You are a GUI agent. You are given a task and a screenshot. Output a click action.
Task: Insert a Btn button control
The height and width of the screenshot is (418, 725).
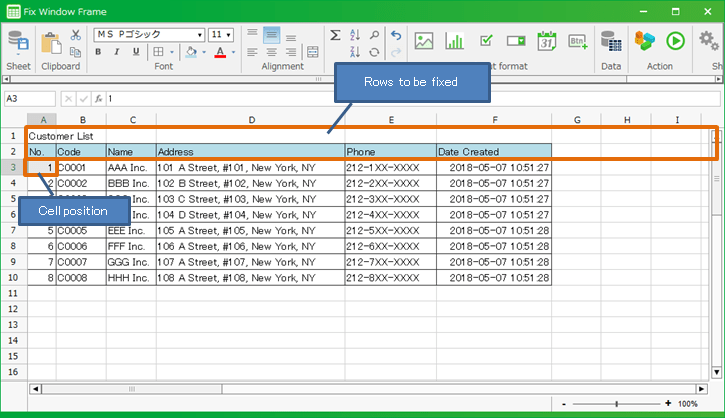click(578, 41)
